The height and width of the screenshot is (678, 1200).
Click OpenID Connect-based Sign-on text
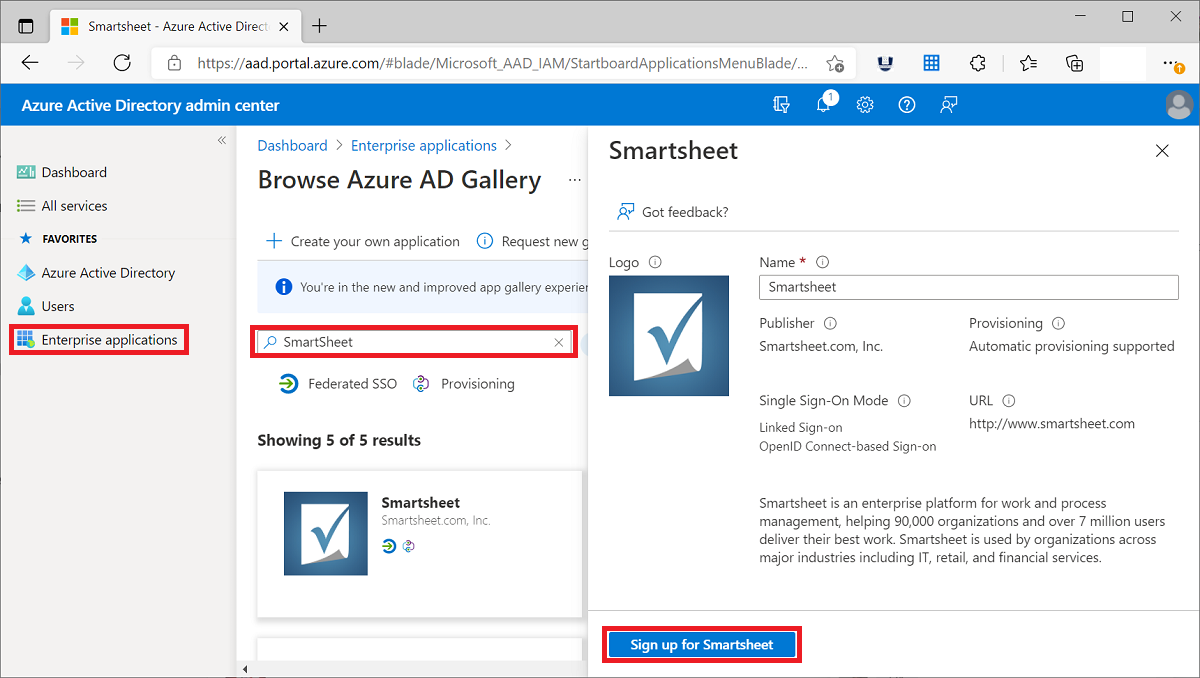coord(848,446)
